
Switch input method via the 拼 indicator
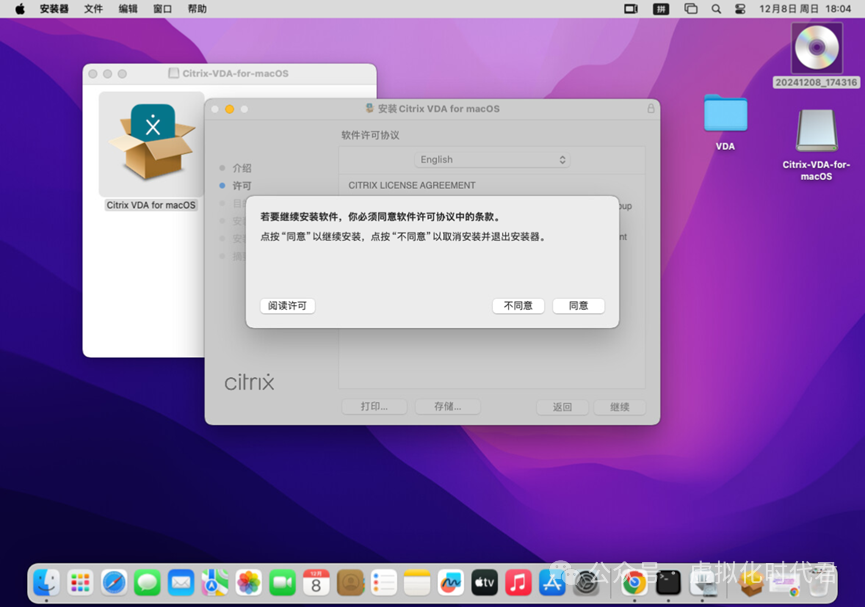pyautogui.click(x=662, y=8)
